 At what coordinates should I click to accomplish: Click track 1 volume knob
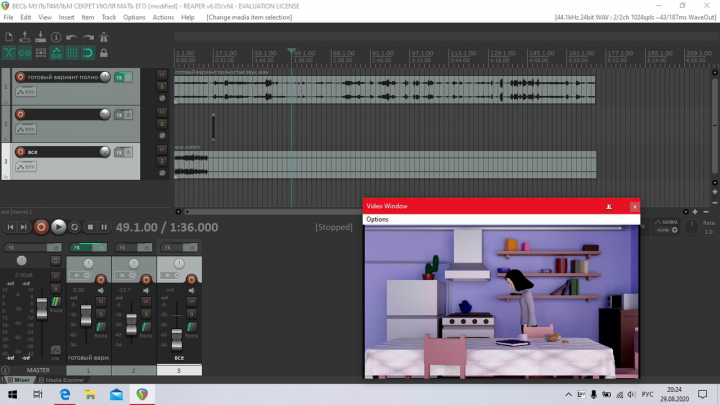tap(105, 77)
